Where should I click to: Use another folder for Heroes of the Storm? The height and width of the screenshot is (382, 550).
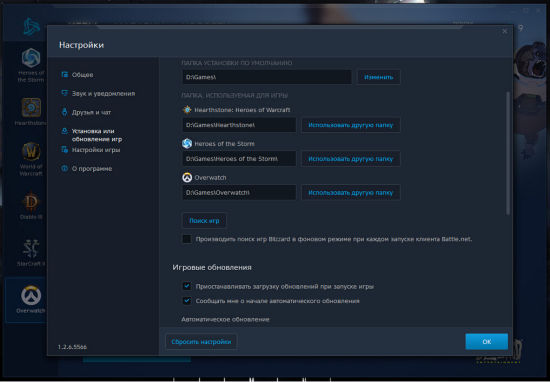350,159
